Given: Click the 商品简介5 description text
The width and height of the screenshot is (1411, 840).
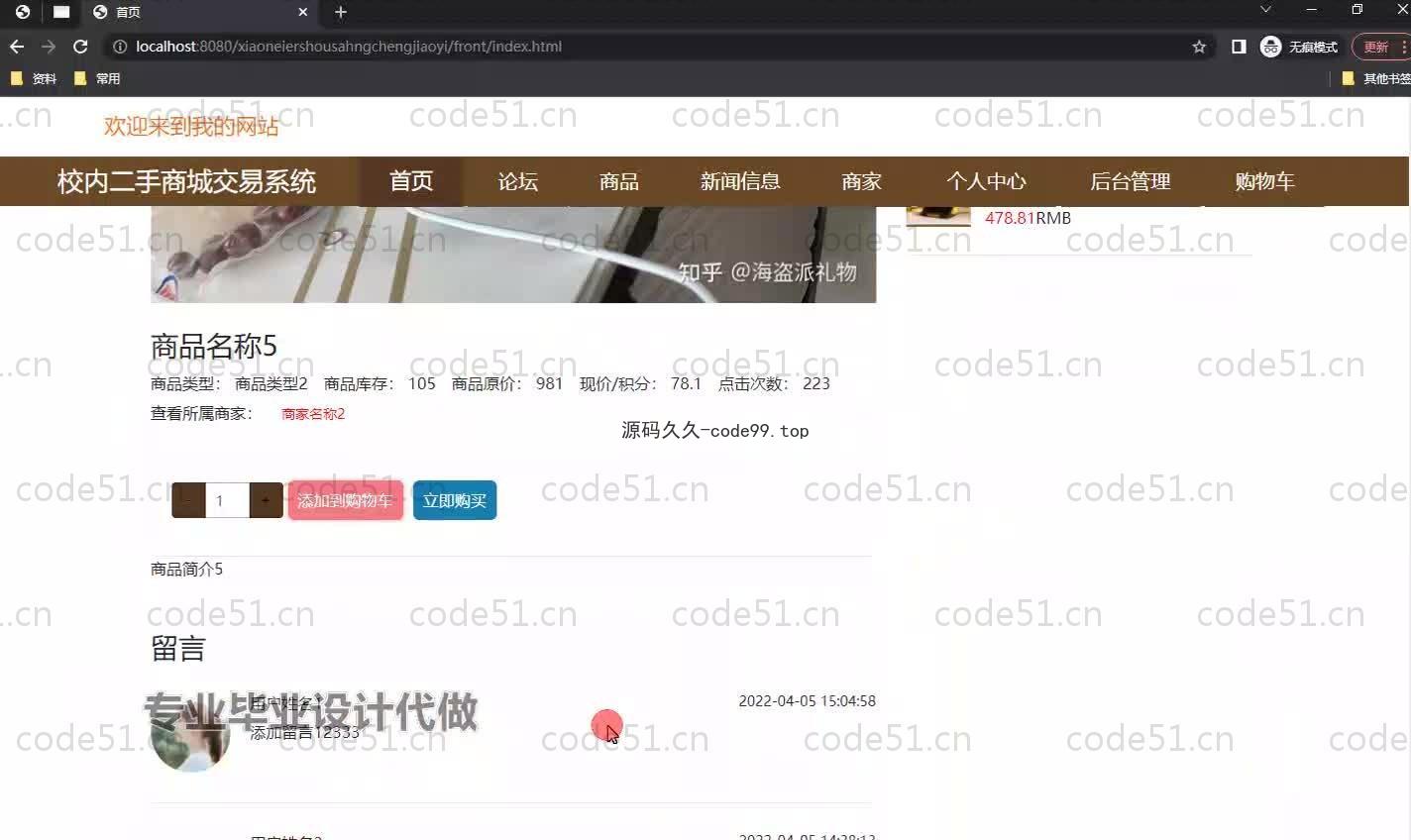Looking at the screenshot, I should coord(186,569).
